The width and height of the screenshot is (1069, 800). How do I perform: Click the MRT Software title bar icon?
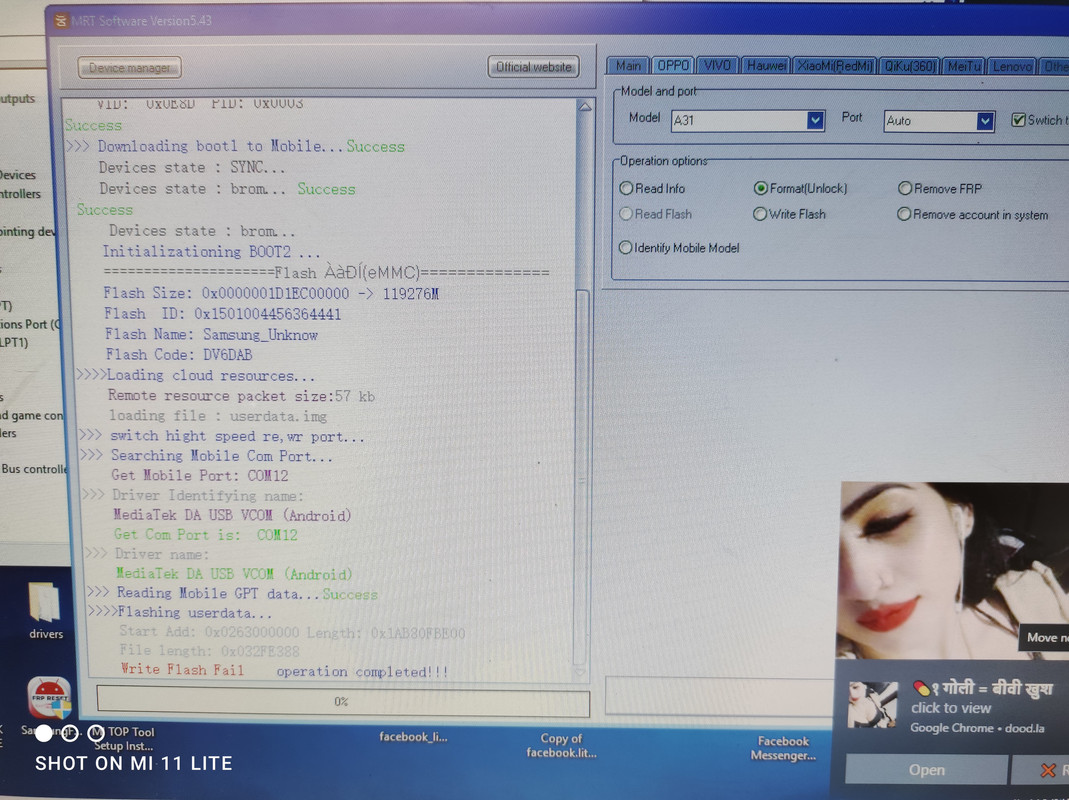coord(61,20)
